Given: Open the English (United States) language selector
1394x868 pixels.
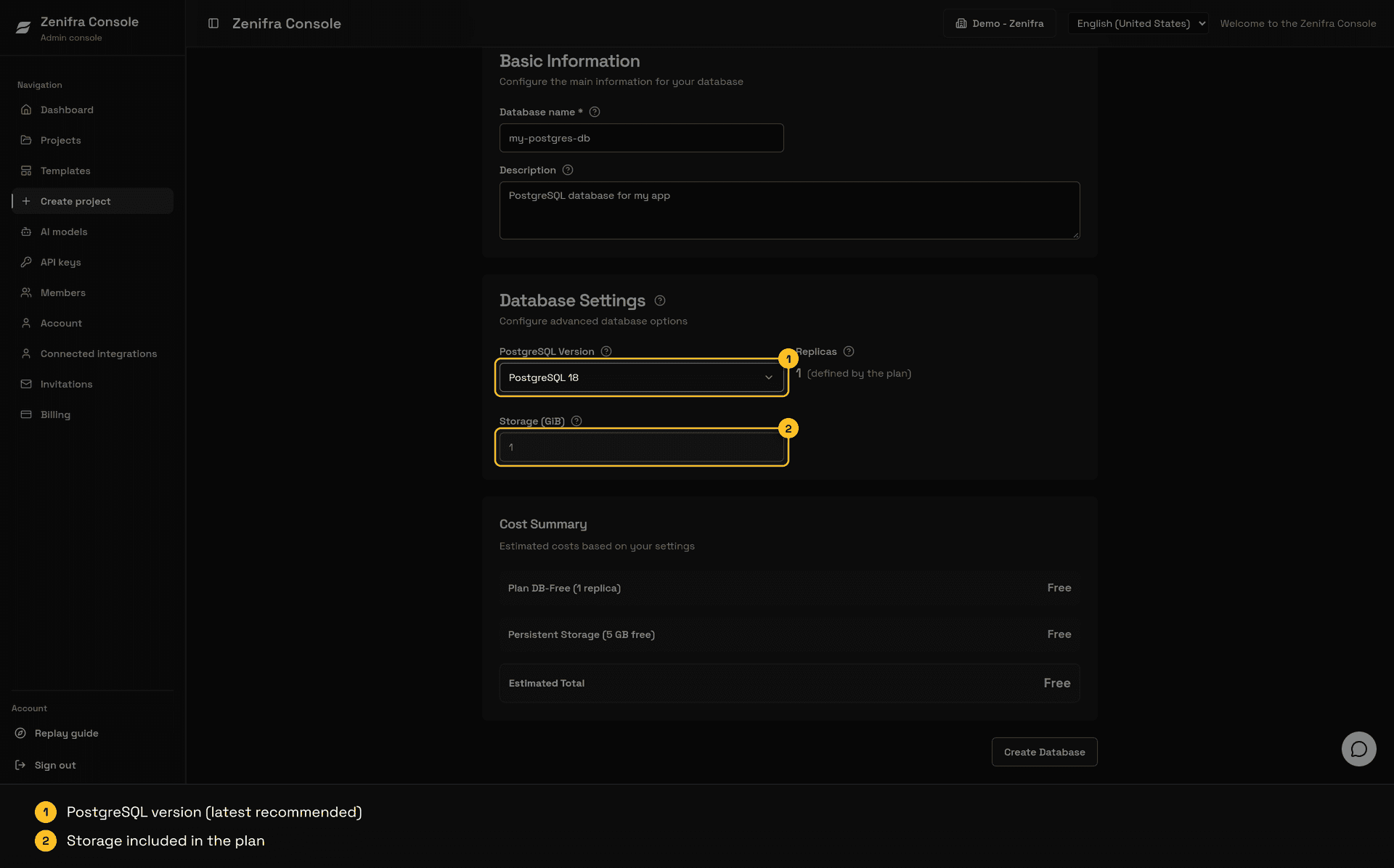Looking at the screenshot, I should tap(1138, 23).
